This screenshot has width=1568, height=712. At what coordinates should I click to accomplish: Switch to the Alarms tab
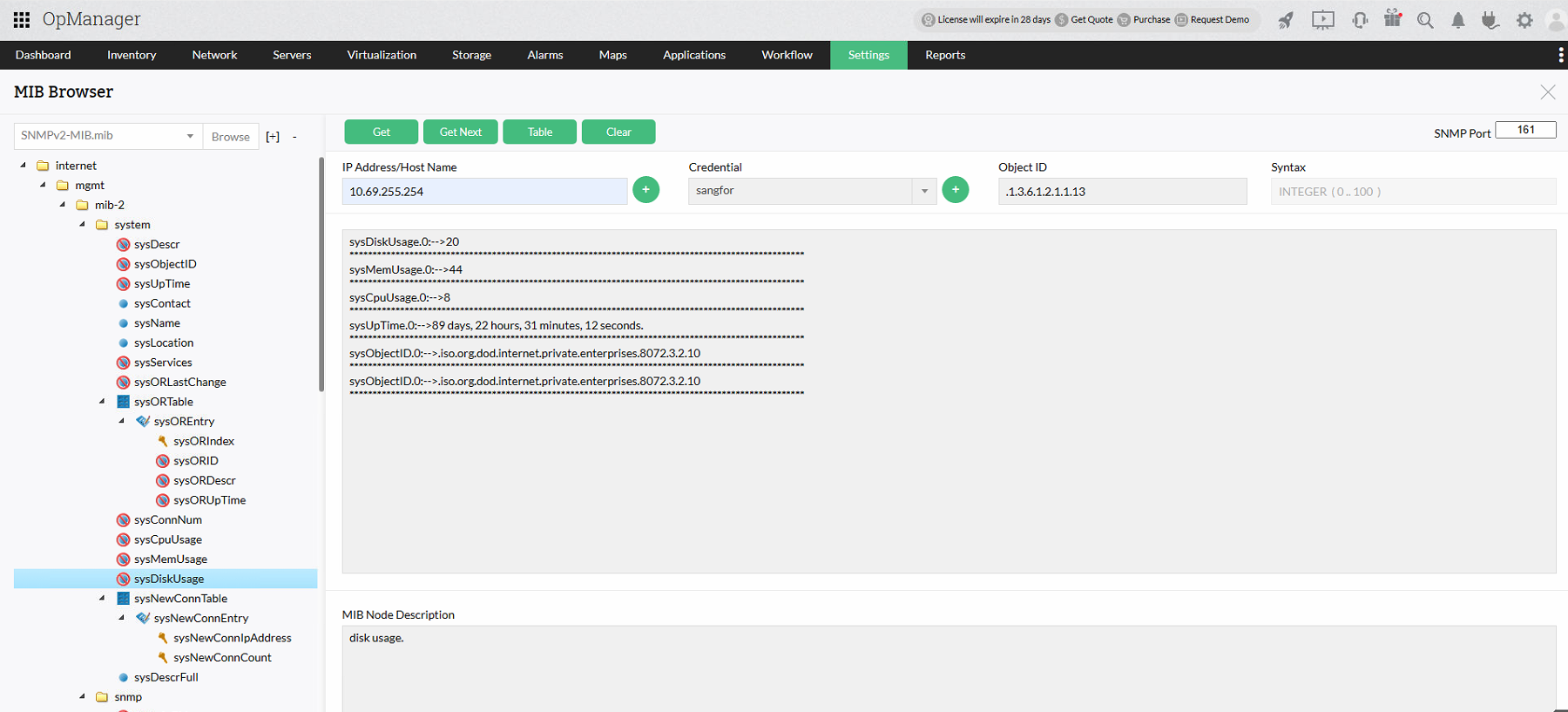[x=545, y=55]
